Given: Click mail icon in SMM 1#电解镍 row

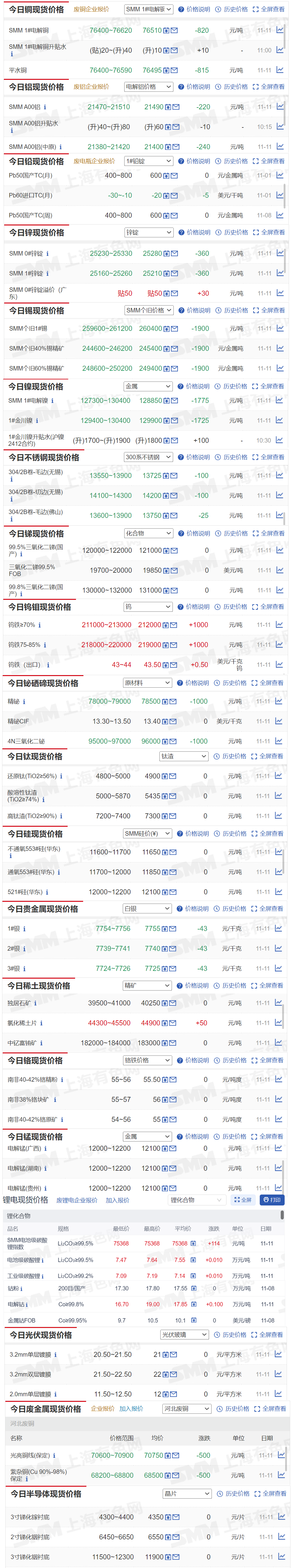Looking at the screenshot, I should tap(174, 401).
